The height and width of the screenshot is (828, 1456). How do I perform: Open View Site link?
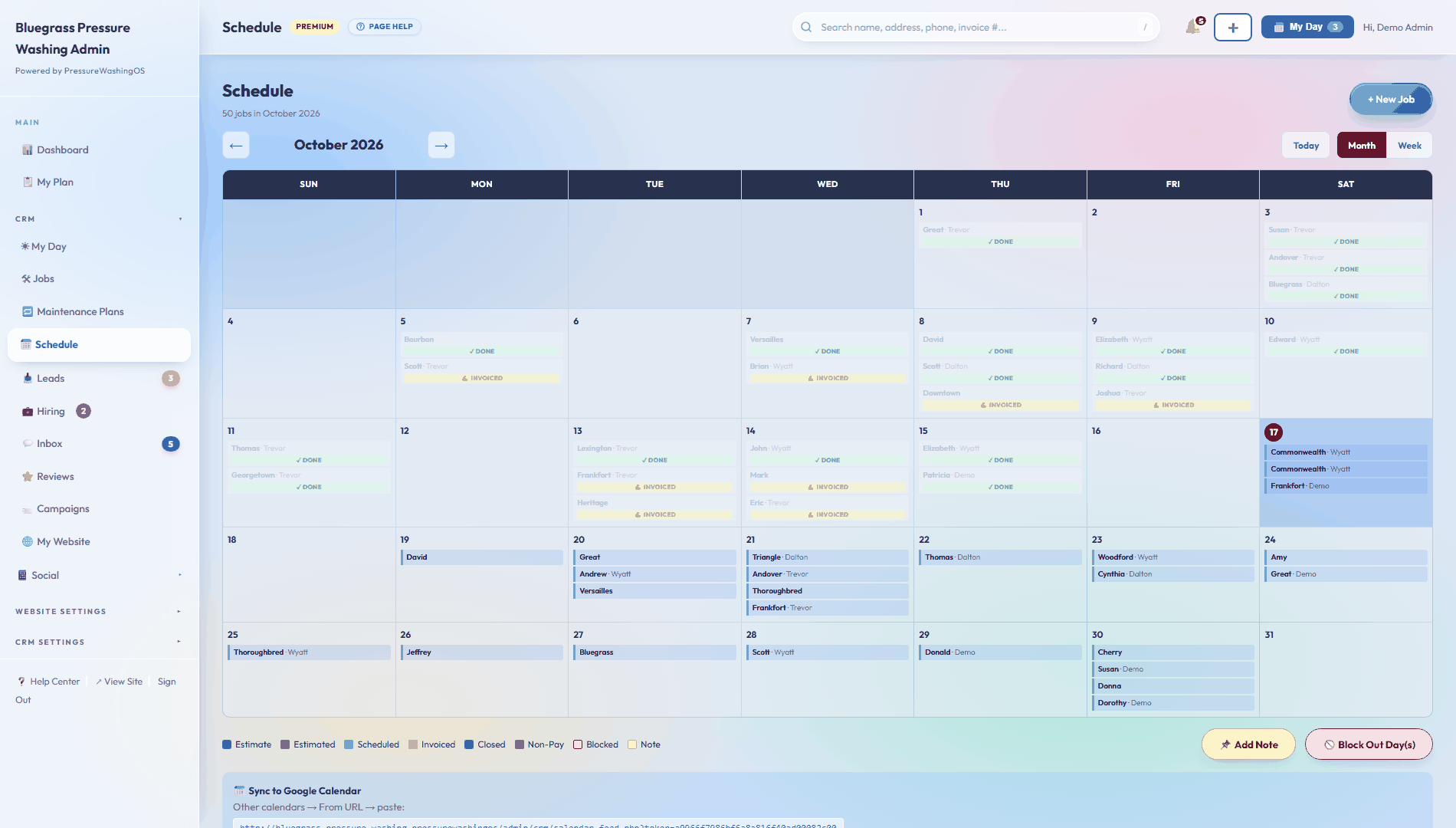click(x=119, y=681)
